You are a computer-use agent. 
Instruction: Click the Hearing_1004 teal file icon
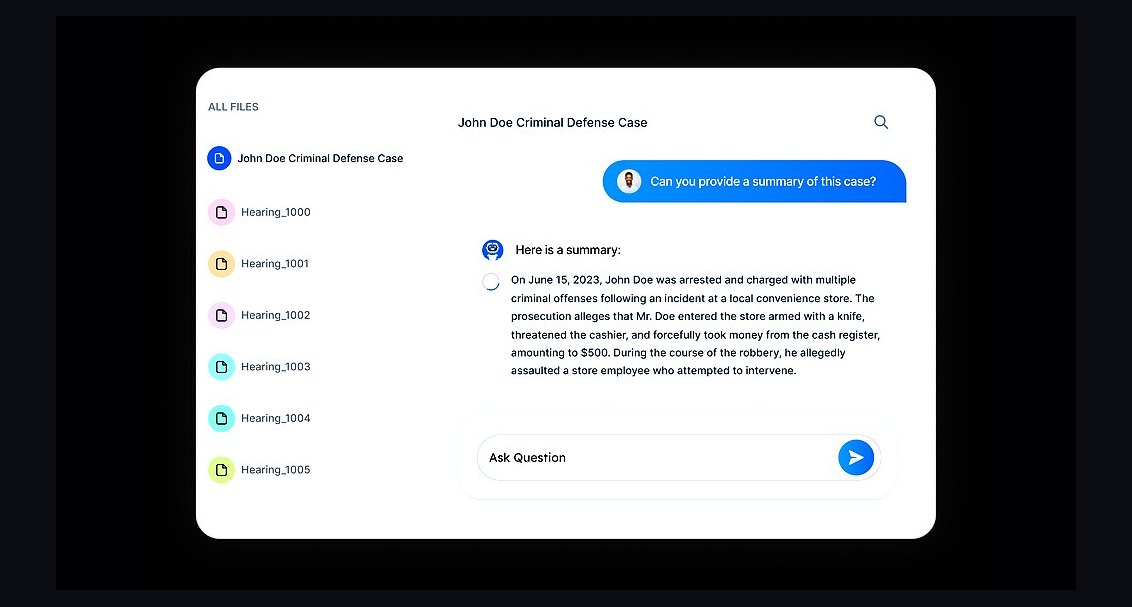222,419
